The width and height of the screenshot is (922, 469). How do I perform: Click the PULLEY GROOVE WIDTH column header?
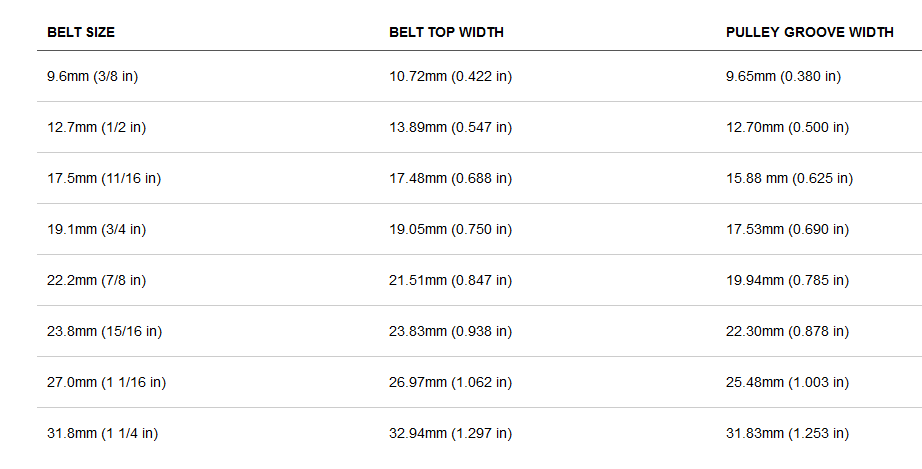click(810, 32)
